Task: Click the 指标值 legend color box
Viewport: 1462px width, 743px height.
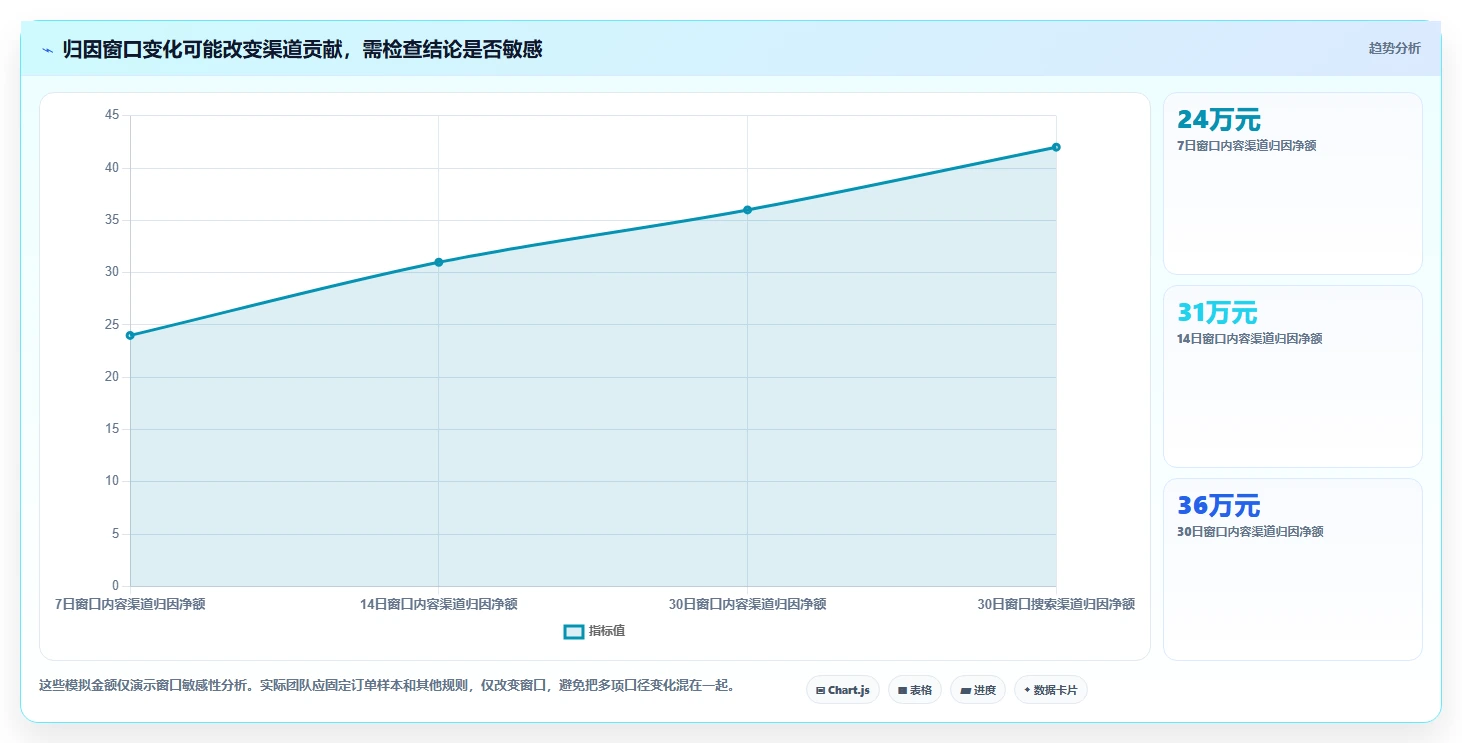Action: [574, 631]
